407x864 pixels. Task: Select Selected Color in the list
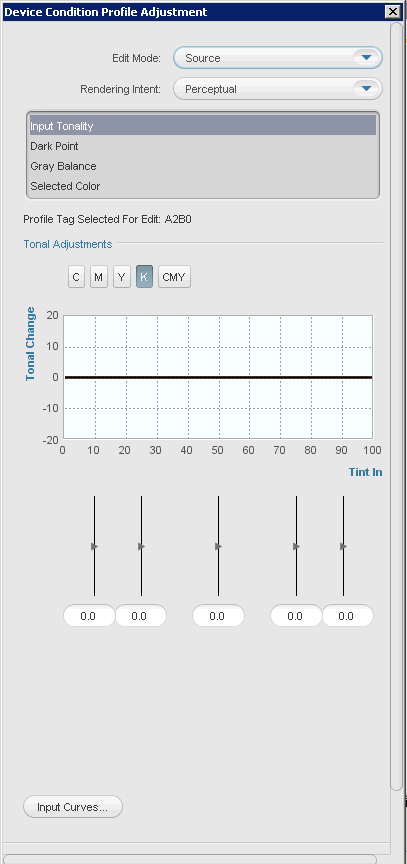pyautogui.click(x=203, y=186)
